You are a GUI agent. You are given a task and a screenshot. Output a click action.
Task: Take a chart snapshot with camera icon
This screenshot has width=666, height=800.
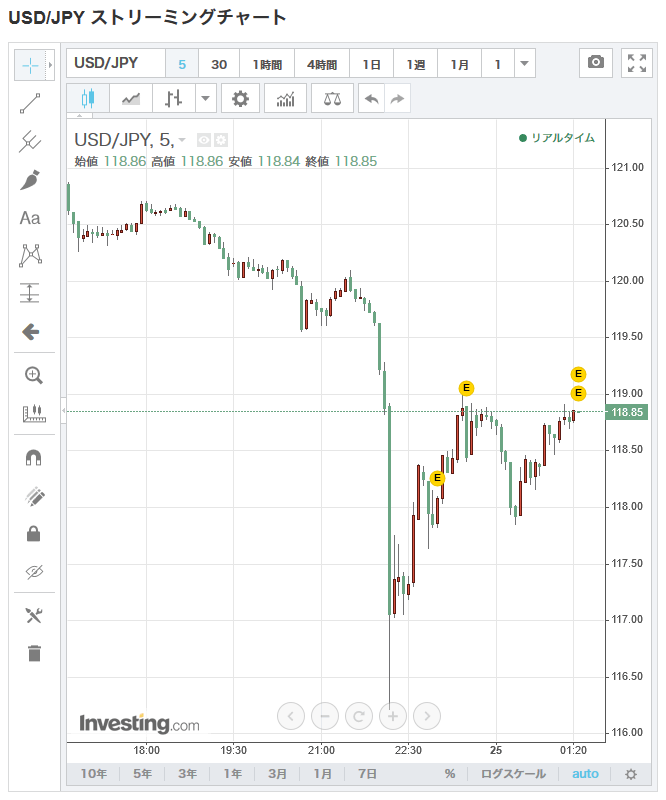click(596, 63)
